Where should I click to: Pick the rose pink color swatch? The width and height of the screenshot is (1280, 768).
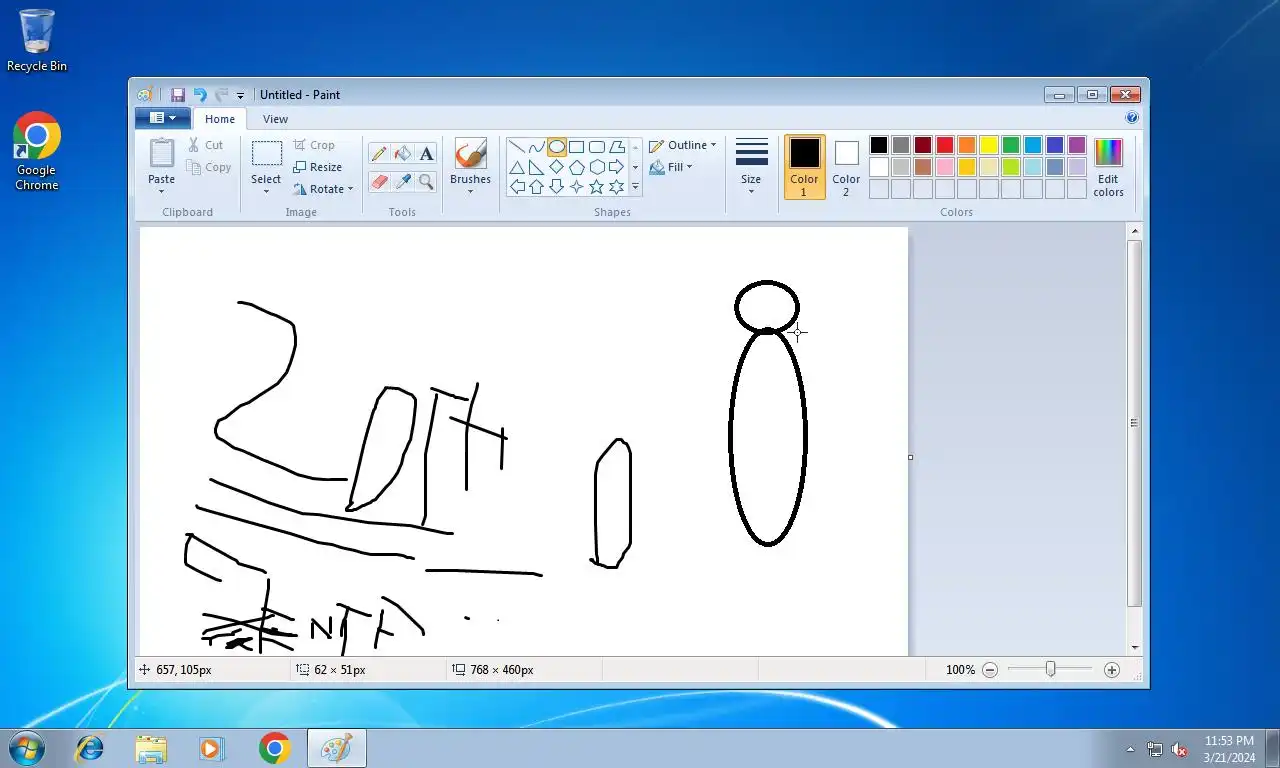click(x=945, y=167)
